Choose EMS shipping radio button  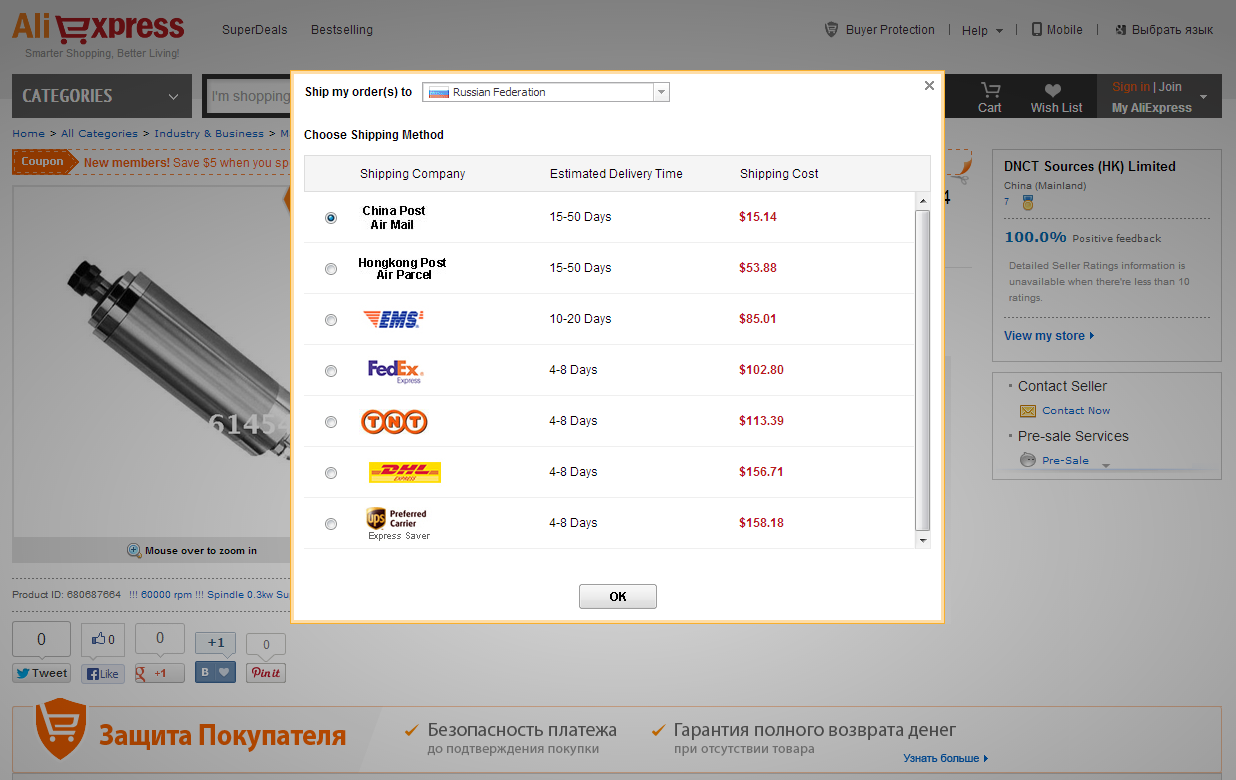coord(331,320)
